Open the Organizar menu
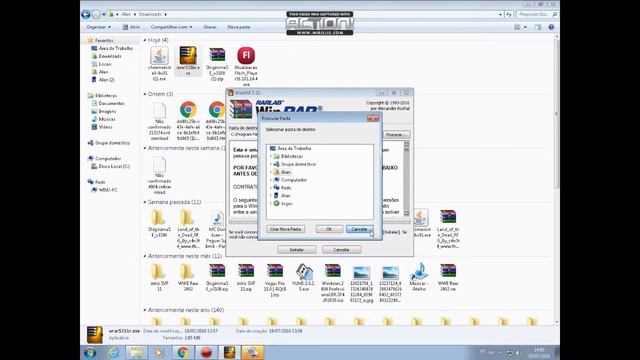The image size is (640, 360). coord(98,27)
